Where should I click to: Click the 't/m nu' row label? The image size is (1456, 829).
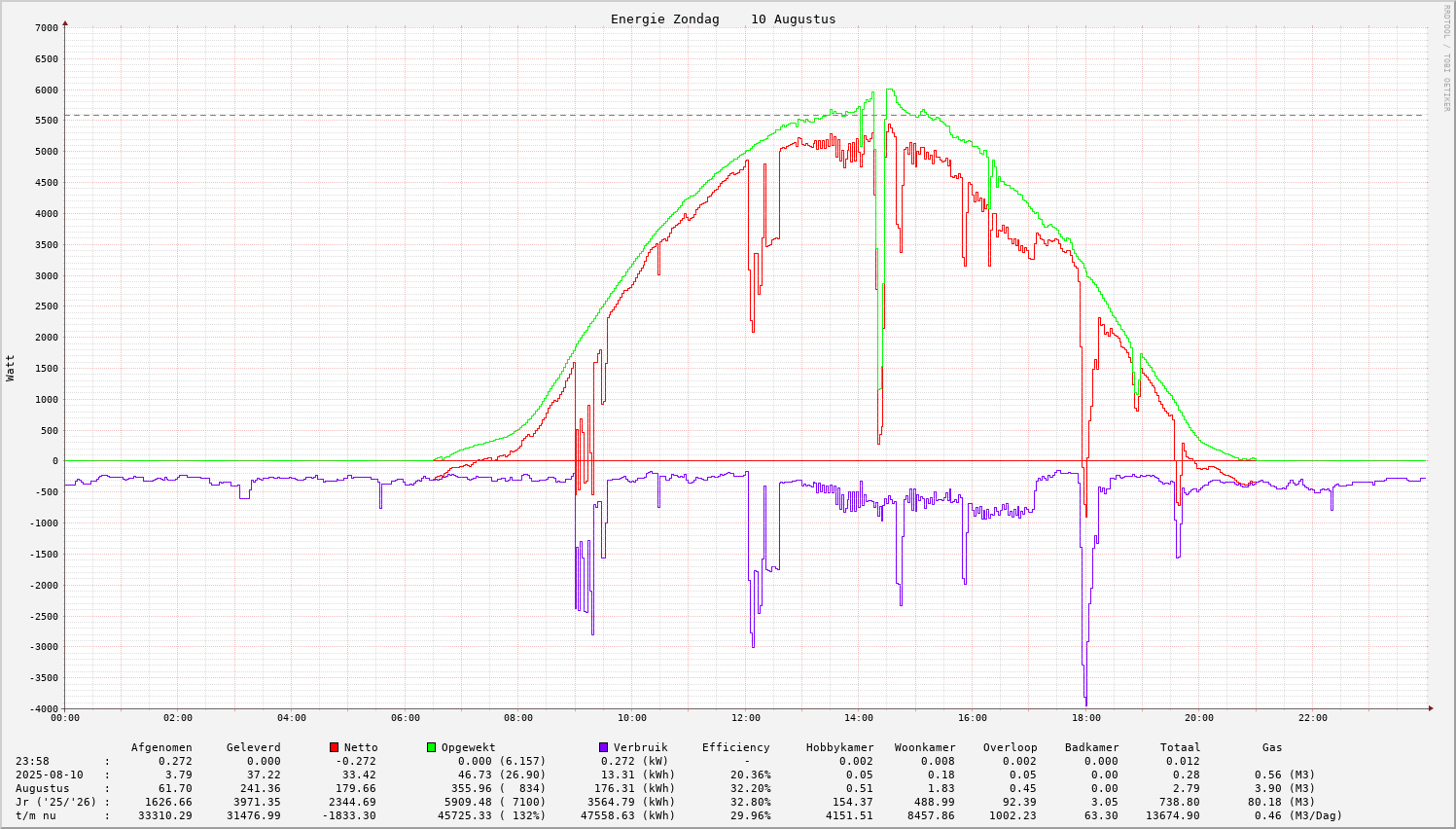coord(35,815)
